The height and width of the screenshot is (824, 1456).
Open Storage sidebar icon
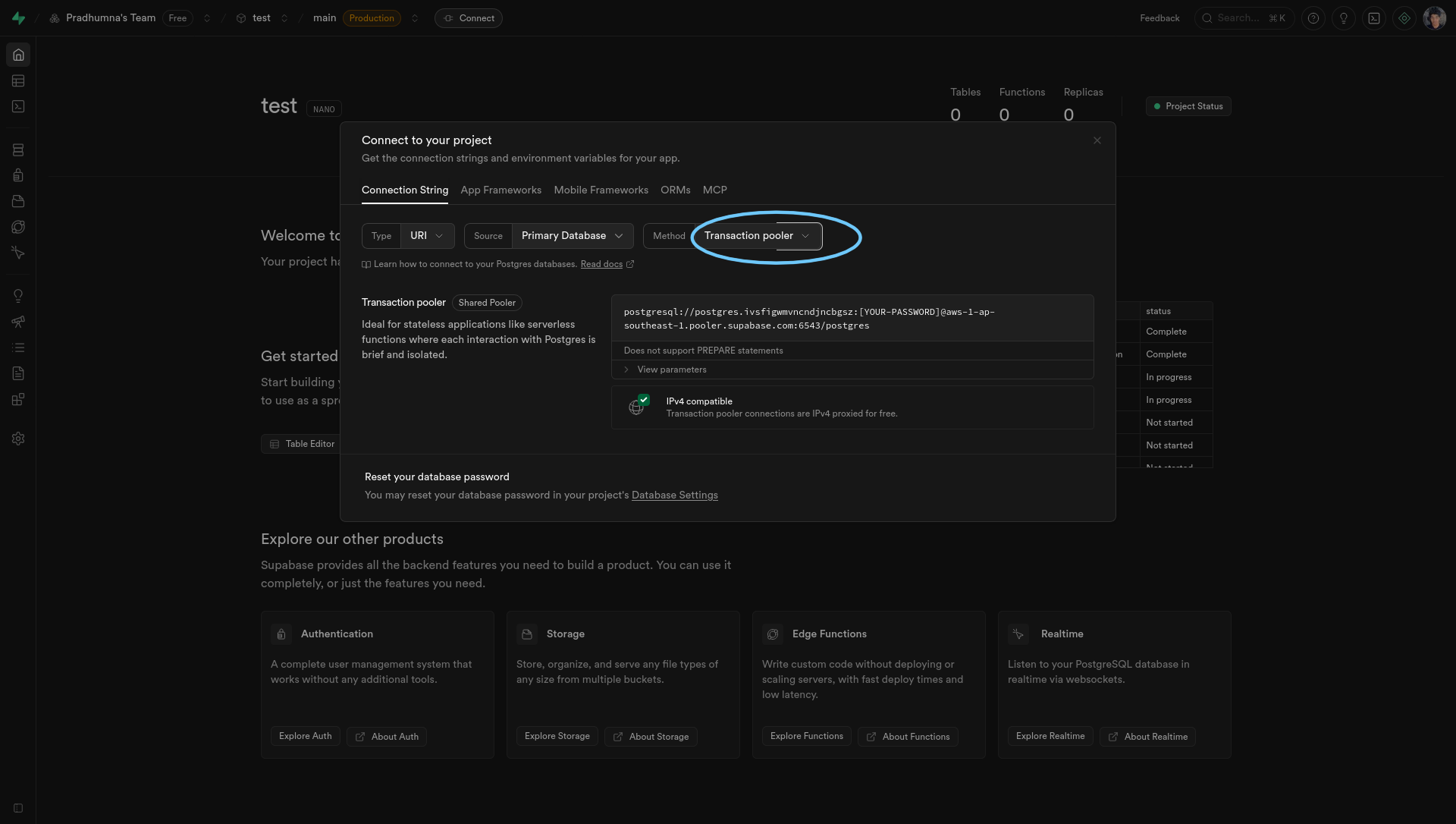point(18,201)
